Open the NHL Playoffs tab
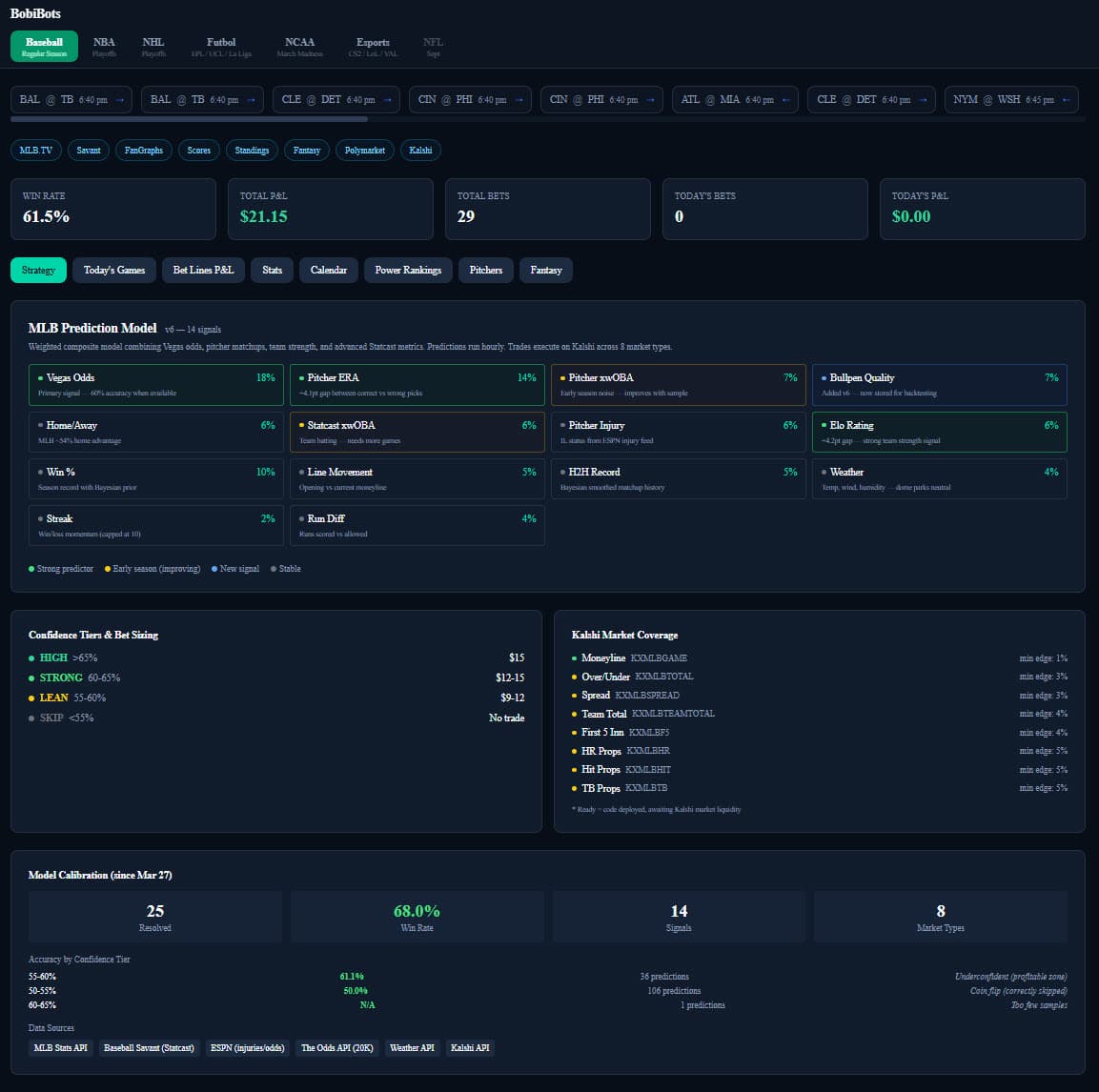1099x1092 pixels. pos(153,47)
